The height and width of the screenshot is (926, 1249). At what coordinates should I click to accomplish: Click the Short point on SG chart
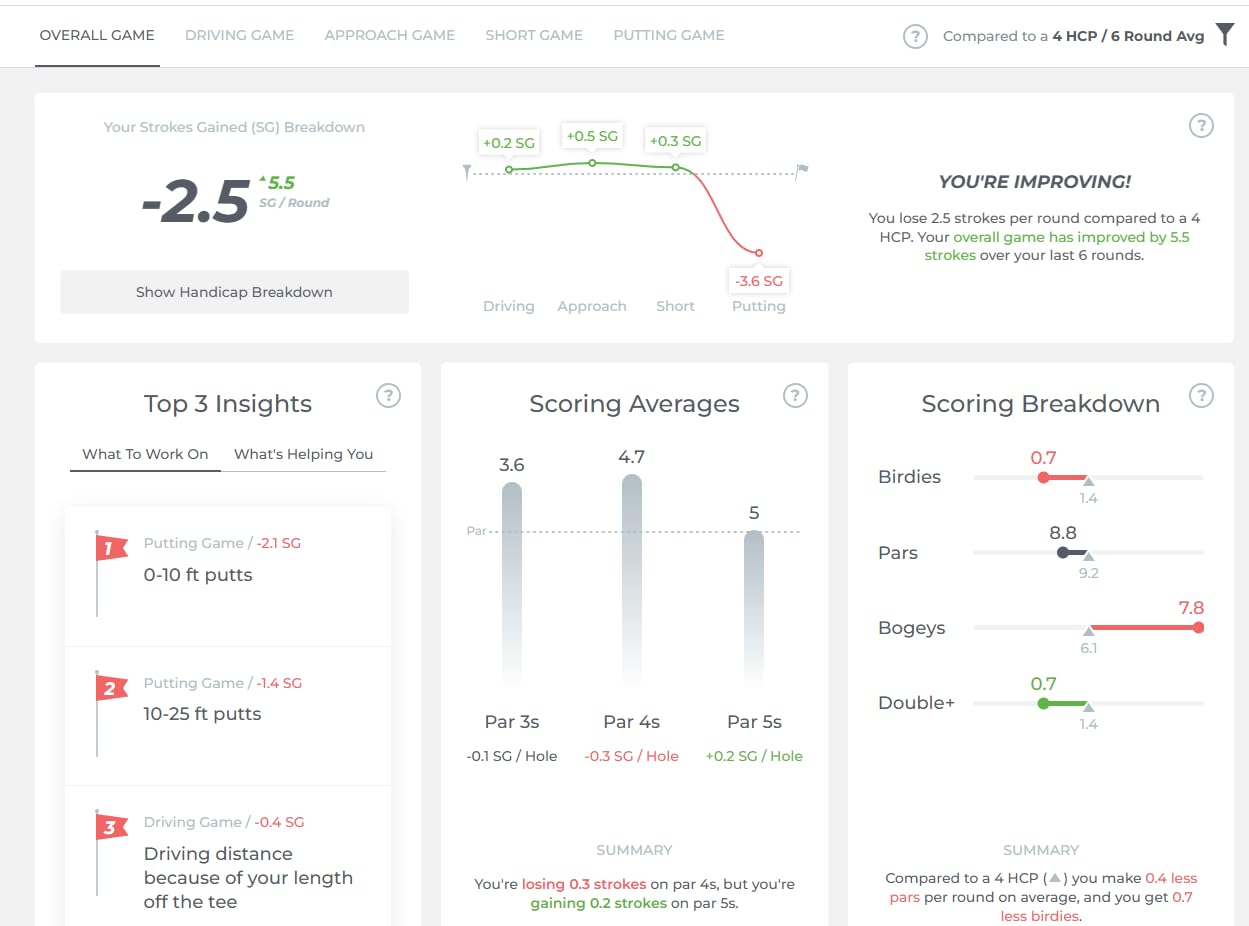coord(675,167)
